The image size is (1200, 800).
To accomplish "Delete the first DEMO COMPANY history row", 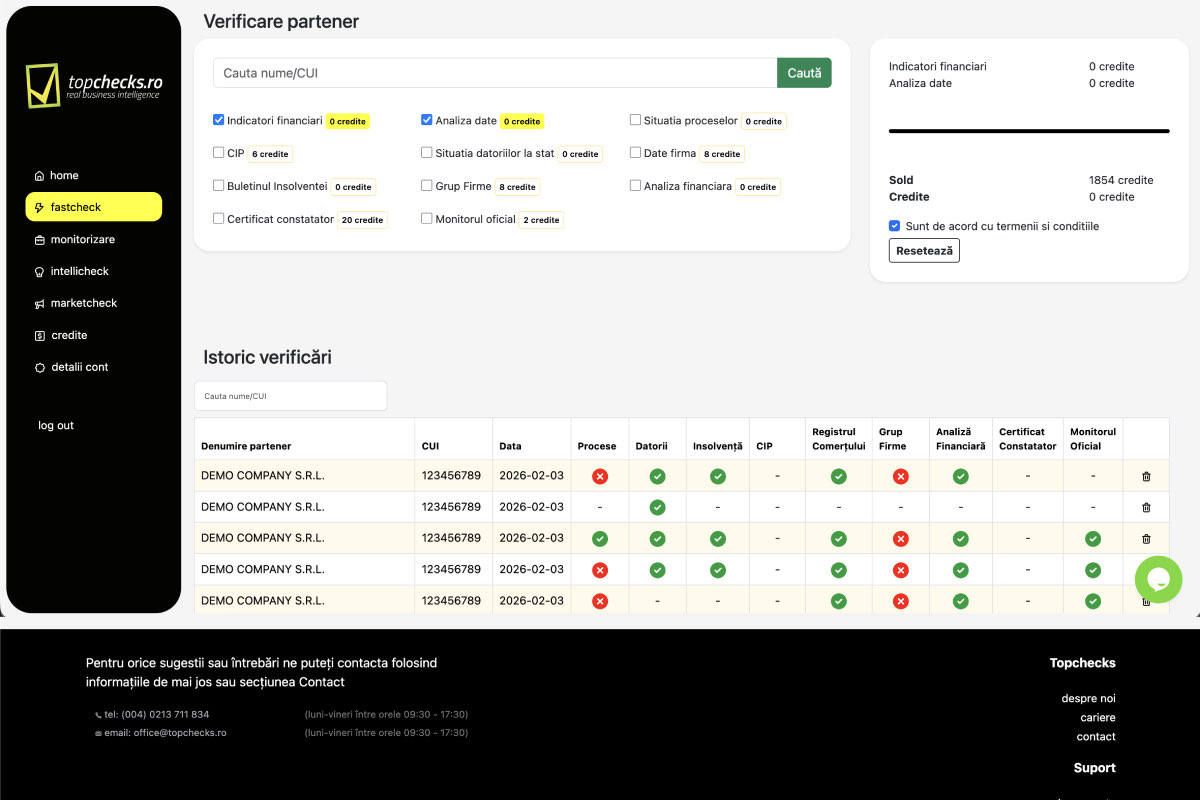I will 1146,477.
